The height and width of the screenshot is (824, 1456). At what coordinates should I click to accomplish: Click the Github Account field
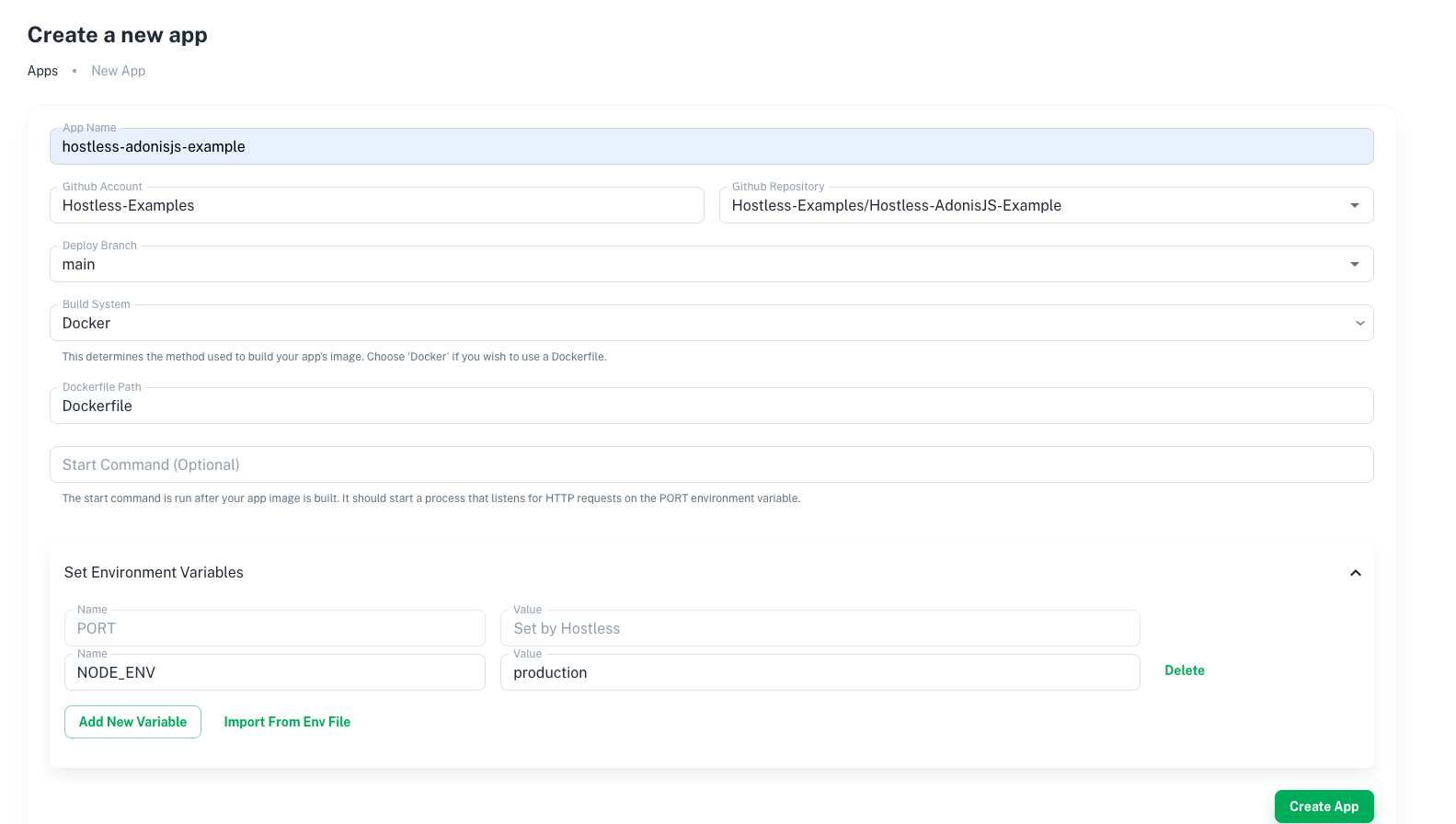(x=376, y=205)
